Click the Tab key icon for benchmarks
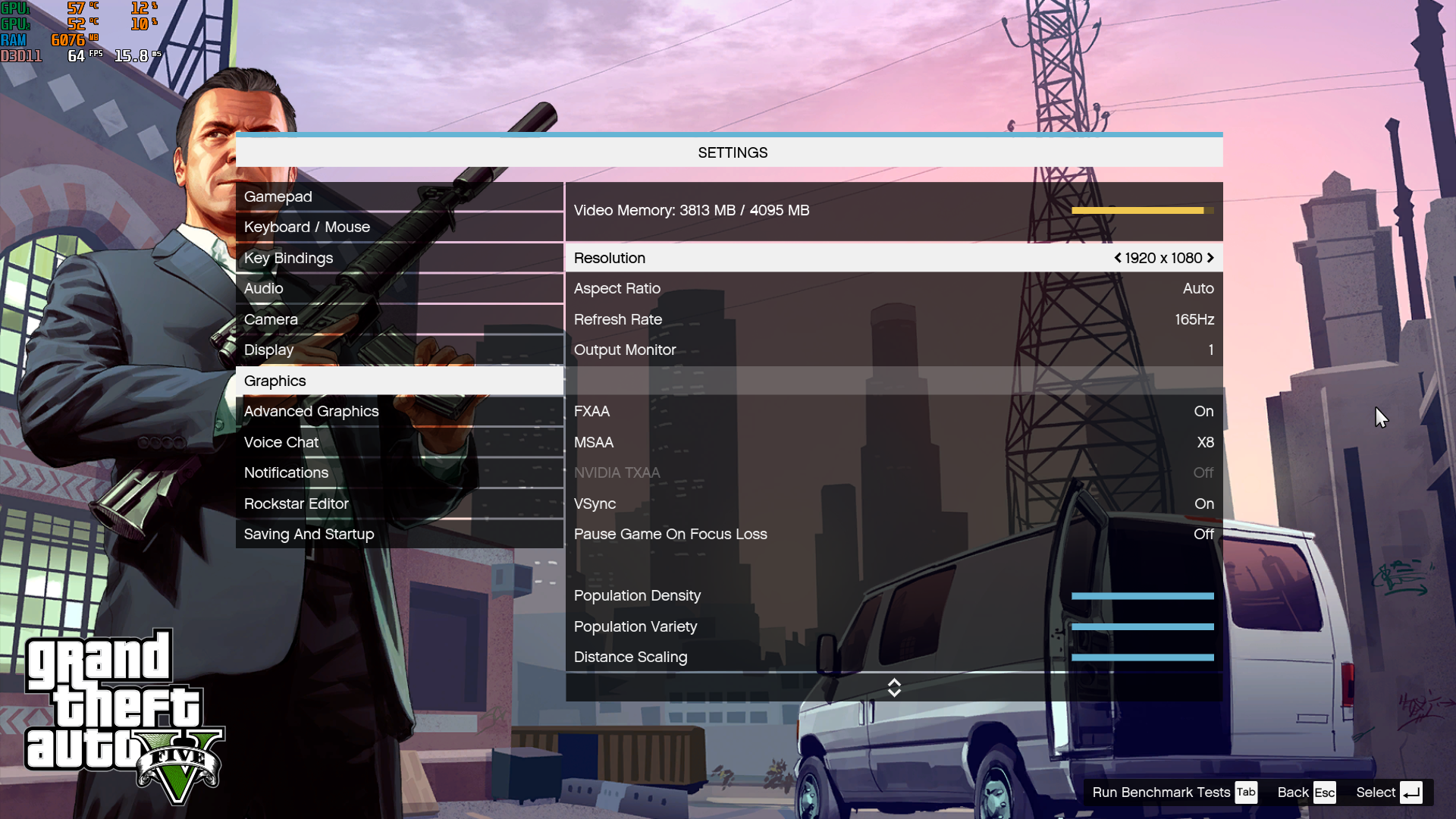The width and height of the screenshot is (1456, 819). click(1245, 792)
